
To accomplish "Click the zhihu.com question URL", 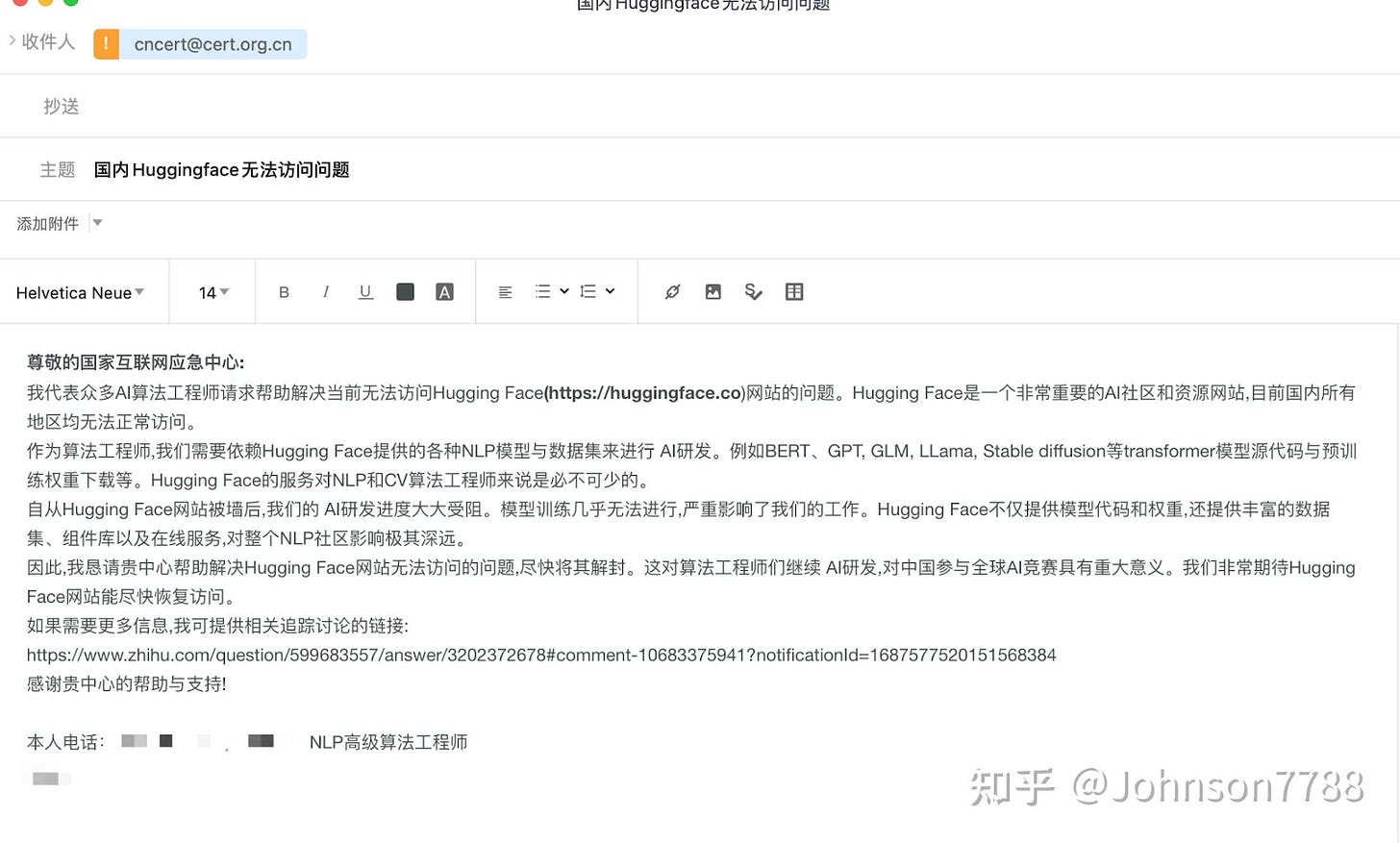I will coord(541,655).
